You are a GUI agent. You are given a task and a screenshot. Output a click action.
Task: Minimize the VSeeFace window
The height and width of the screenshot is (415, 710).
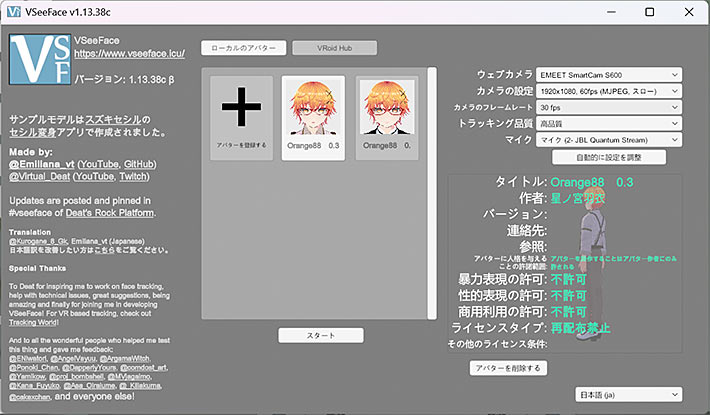click(611, 12)
